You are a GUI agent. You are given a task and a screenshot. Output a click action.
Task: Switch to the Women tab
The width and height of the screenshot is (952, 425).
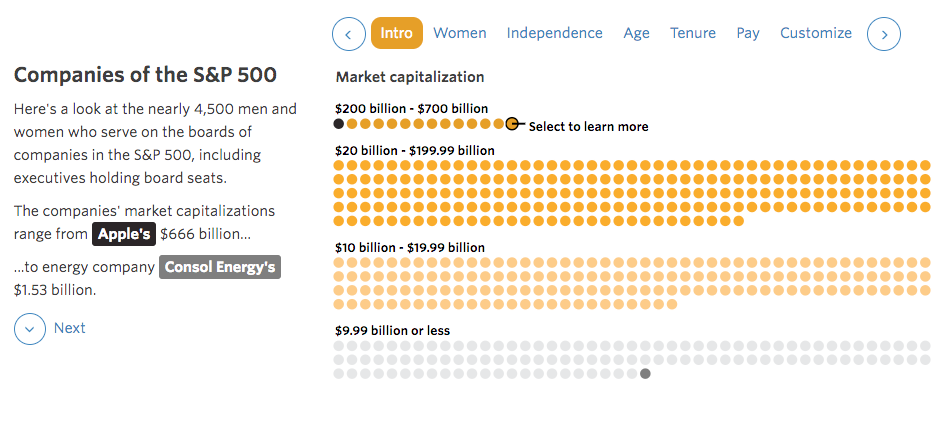point(460,33)
